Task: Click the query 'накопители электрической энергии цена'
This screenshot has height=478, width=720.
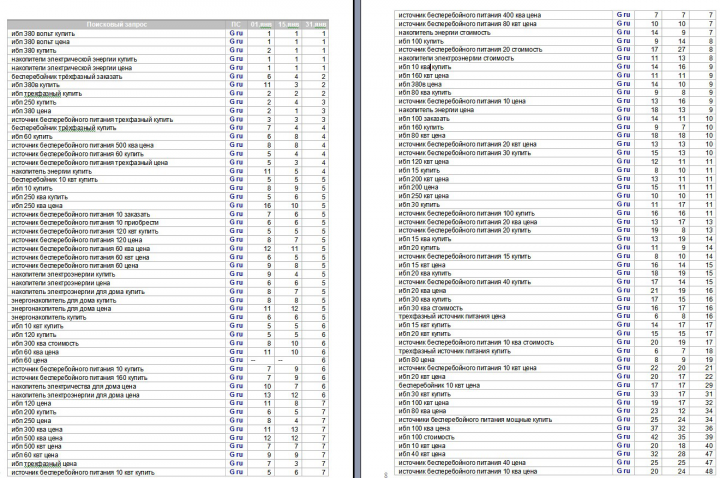Action: (x=71, y=68)
